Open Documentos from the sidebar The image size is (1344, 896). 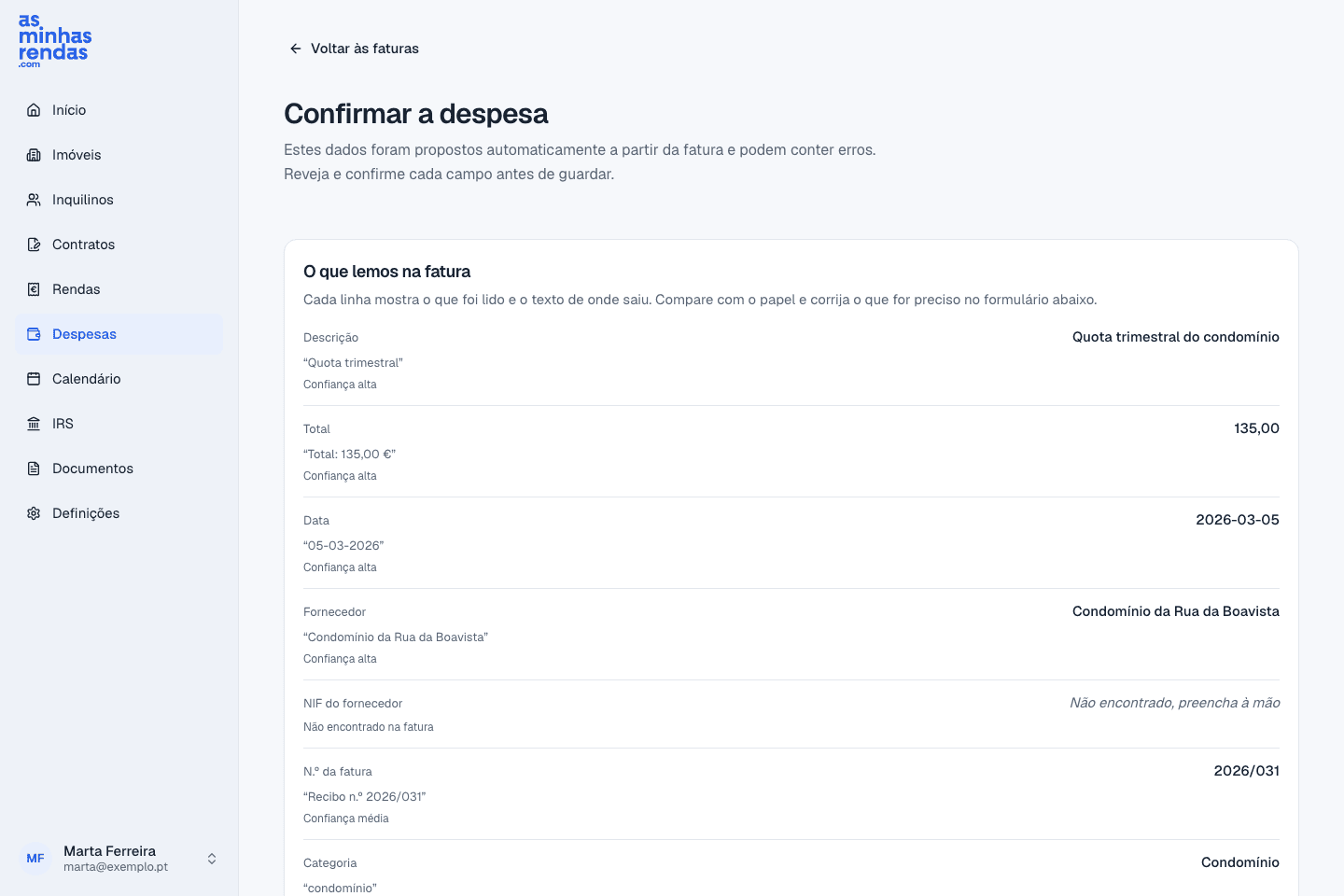tap(119, 469)
